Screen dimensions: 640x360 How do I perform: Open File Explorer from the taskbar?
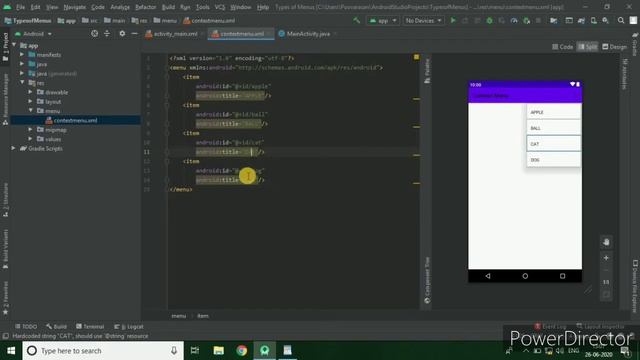(219, 351)
